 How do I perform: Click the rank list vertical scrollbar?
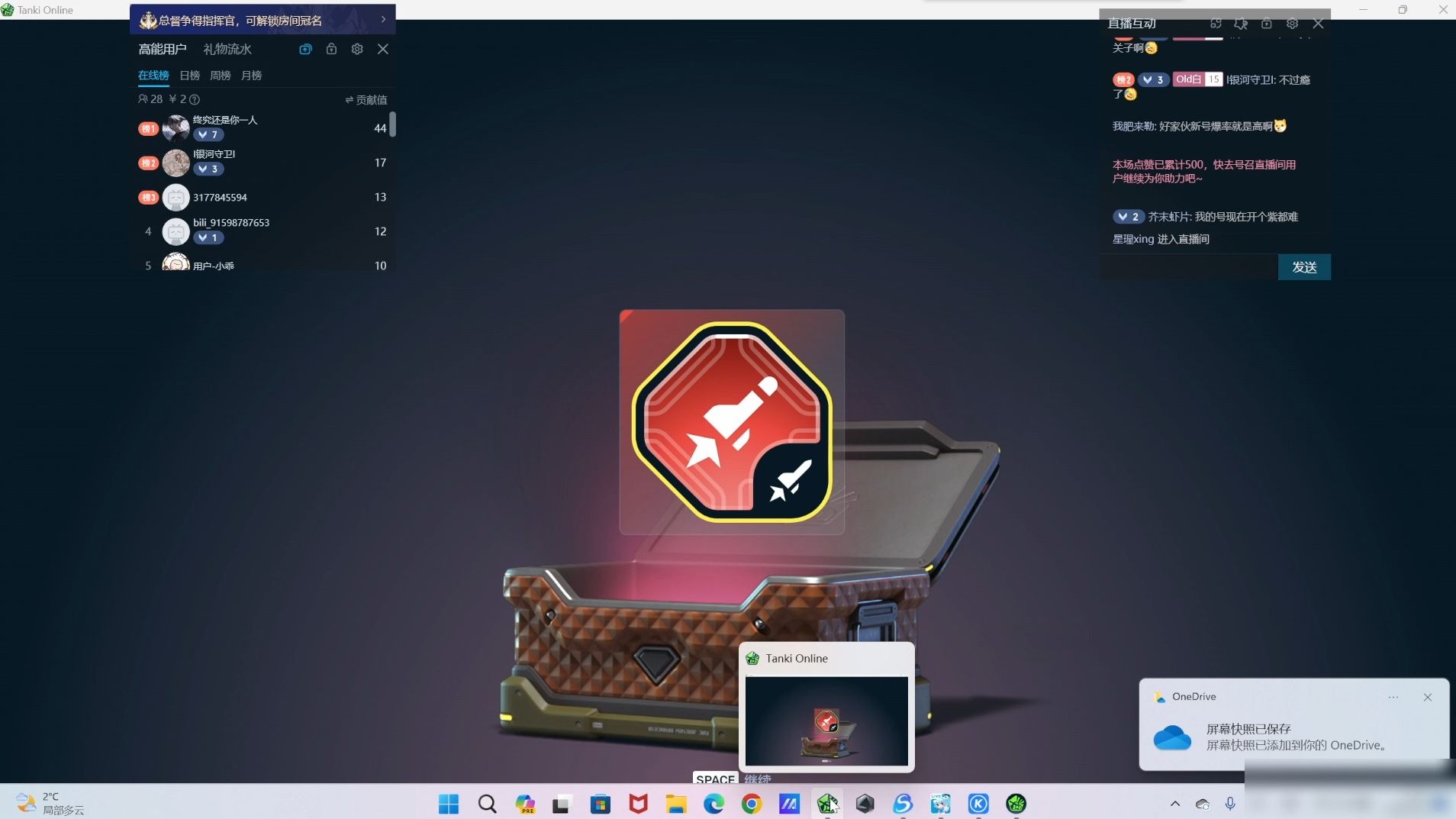[392, 124]
